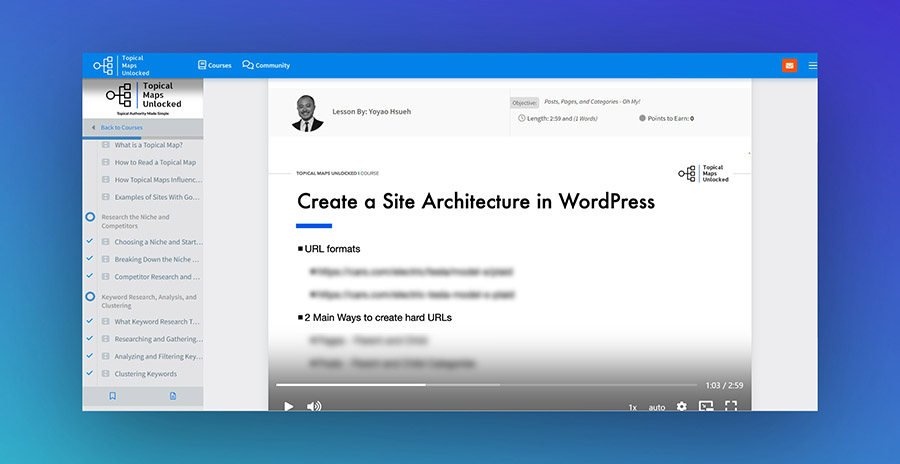Click the Points to Earn indicator dot

tap(642, 118)
